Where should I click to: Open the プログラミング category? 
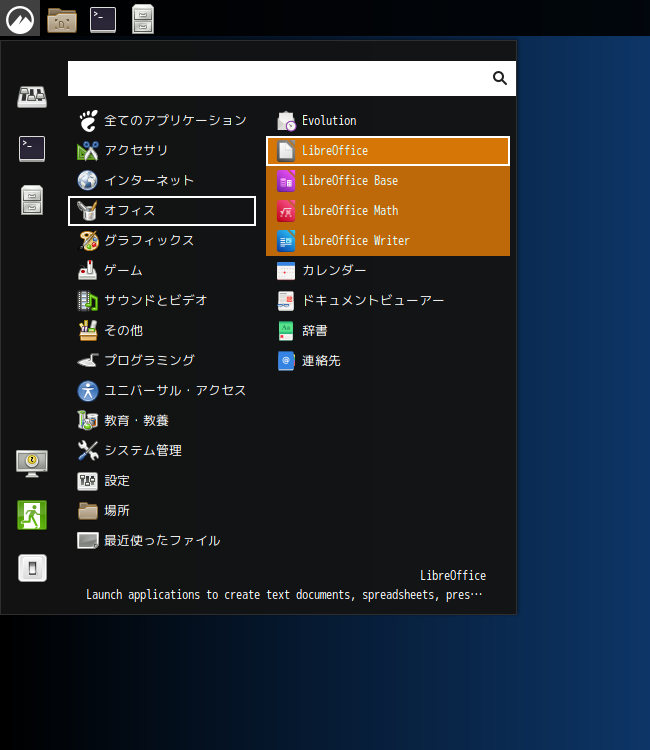[162, 361]
